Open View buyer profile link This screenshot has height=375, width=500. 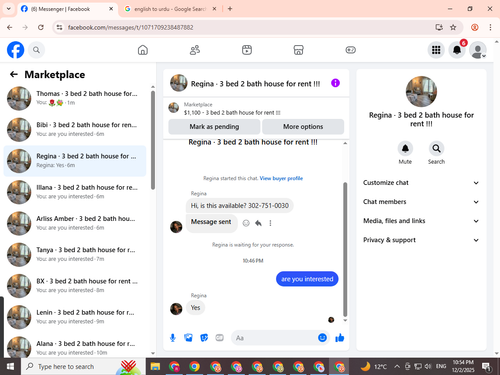281,178
